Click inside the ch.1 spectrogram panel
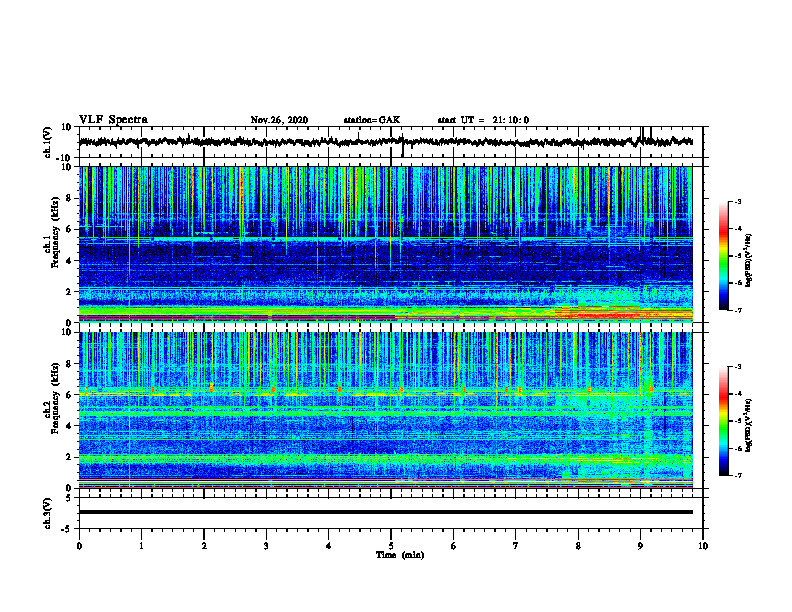Image resolution: width=792 pixels, height=612 pixels. pyautogui.click(x=386, y=244)
